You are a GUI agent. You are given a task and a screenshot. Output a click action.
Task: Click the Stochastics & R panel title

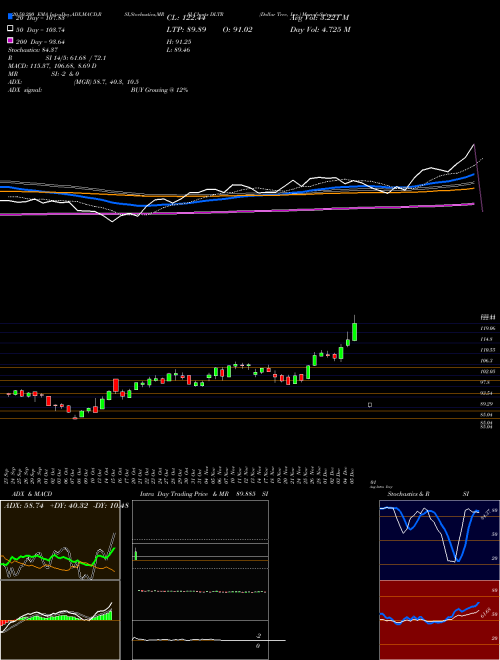[408, 494]
